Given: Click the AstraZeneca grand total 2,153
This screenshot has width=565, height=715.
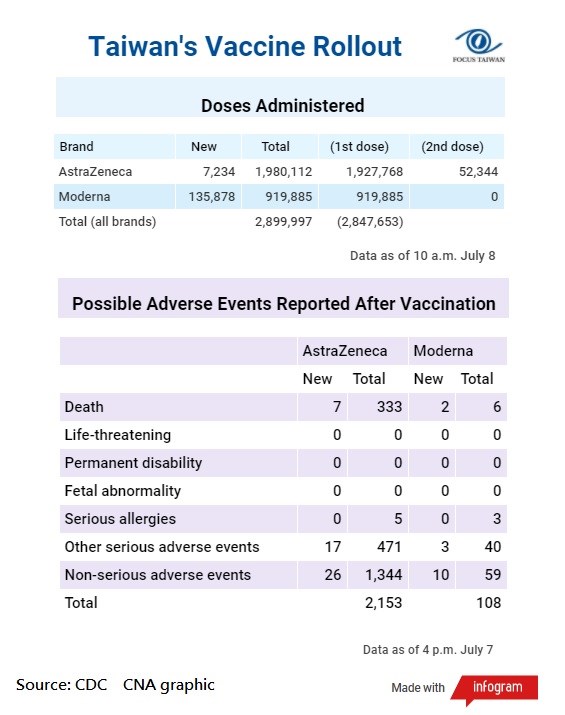Looking at the screenshot, I should click(x=384, y=603).
